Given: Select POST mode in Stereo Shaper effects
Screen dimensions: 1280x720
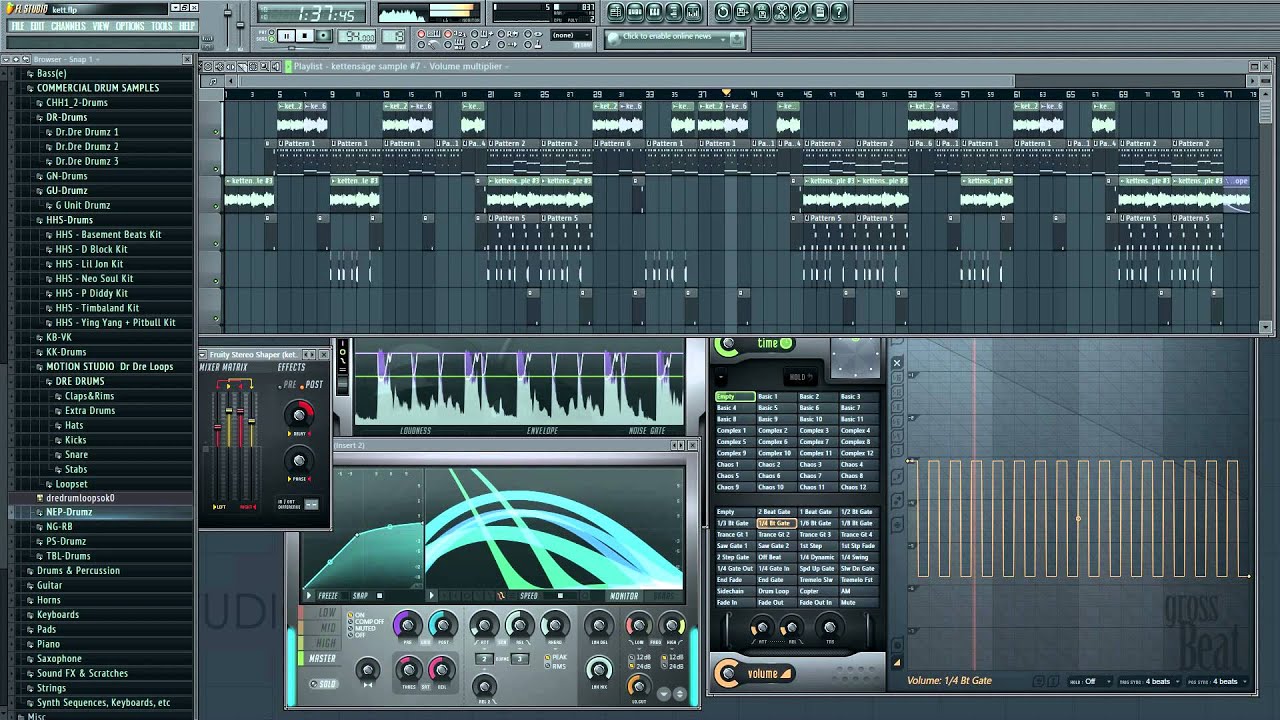Looking at the screenshot, I should coord(314,385).
